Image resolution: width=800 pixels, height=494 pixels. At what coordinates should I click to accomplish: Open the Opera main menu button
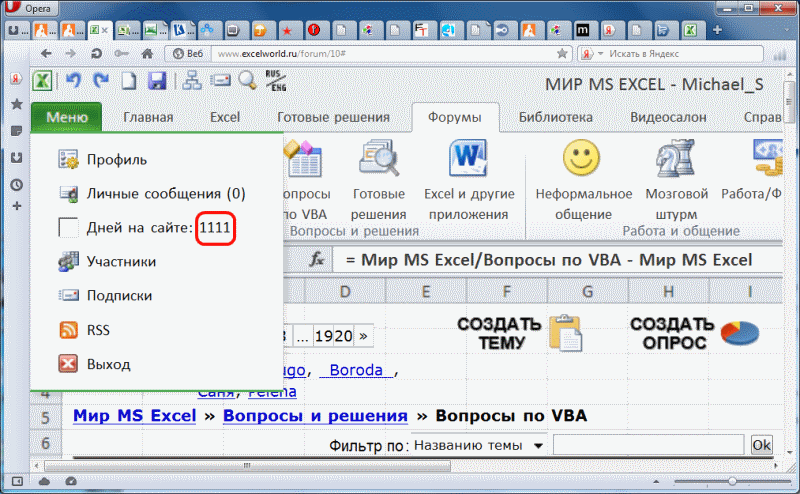(30, 8)
